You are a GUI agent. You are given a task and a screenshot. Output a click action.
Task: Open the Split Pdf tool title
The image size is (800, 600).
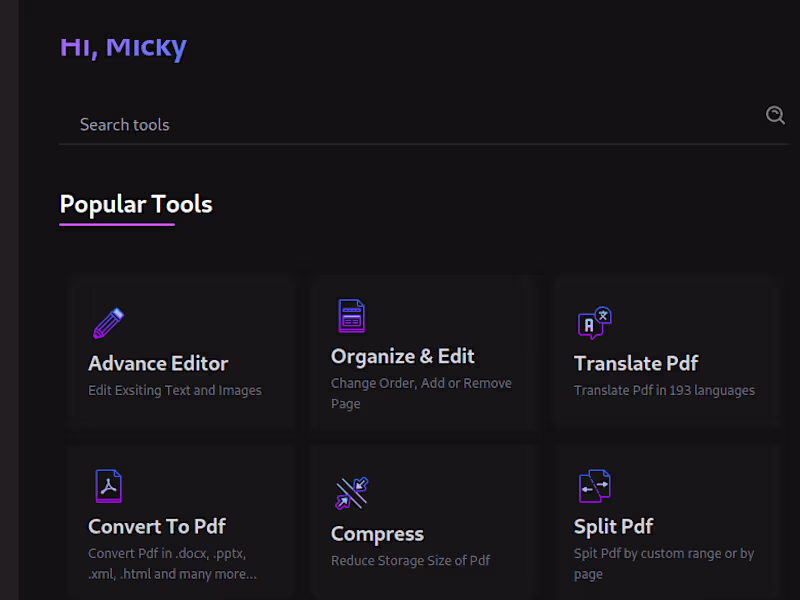pyautogui.click(x=613, y=526)
